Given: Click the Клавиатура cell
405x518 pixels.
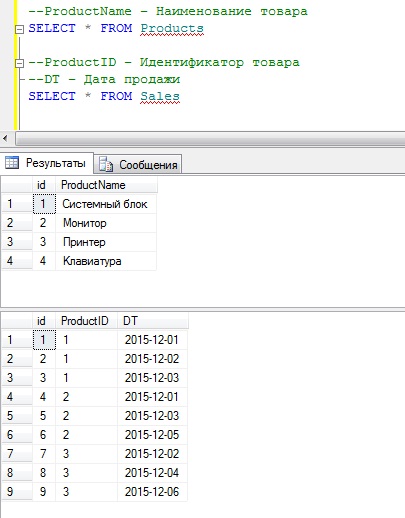Looking at the screenshot, I should pyautogui.click(x=106, y=261).
